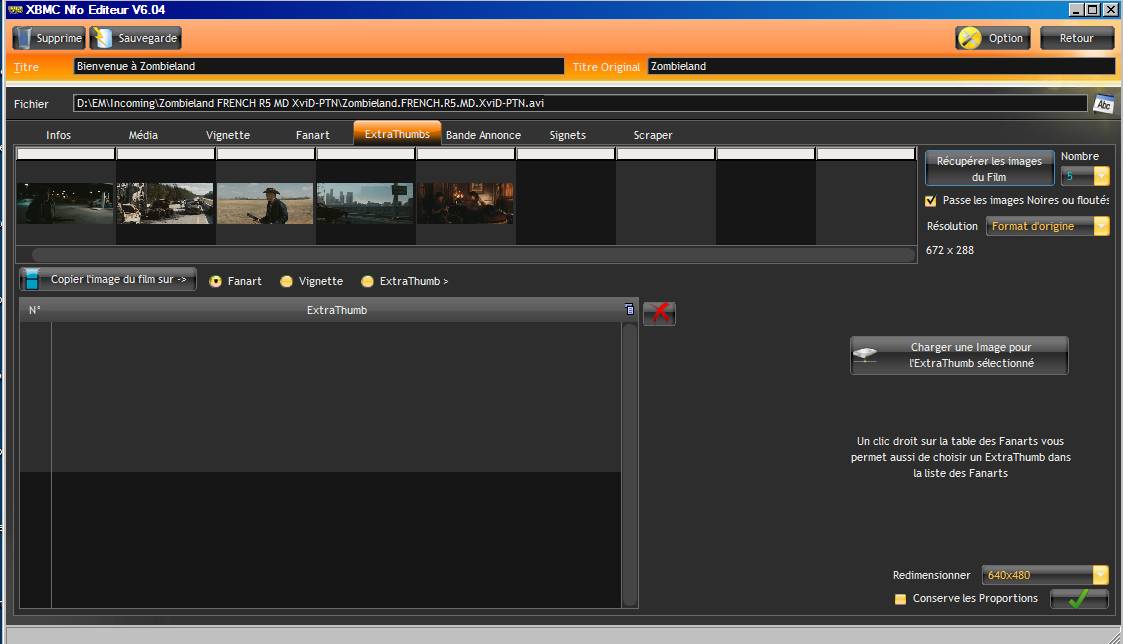Click Copier l'image du film sur button
This screenshot has height=644, width=1123.
108,280
